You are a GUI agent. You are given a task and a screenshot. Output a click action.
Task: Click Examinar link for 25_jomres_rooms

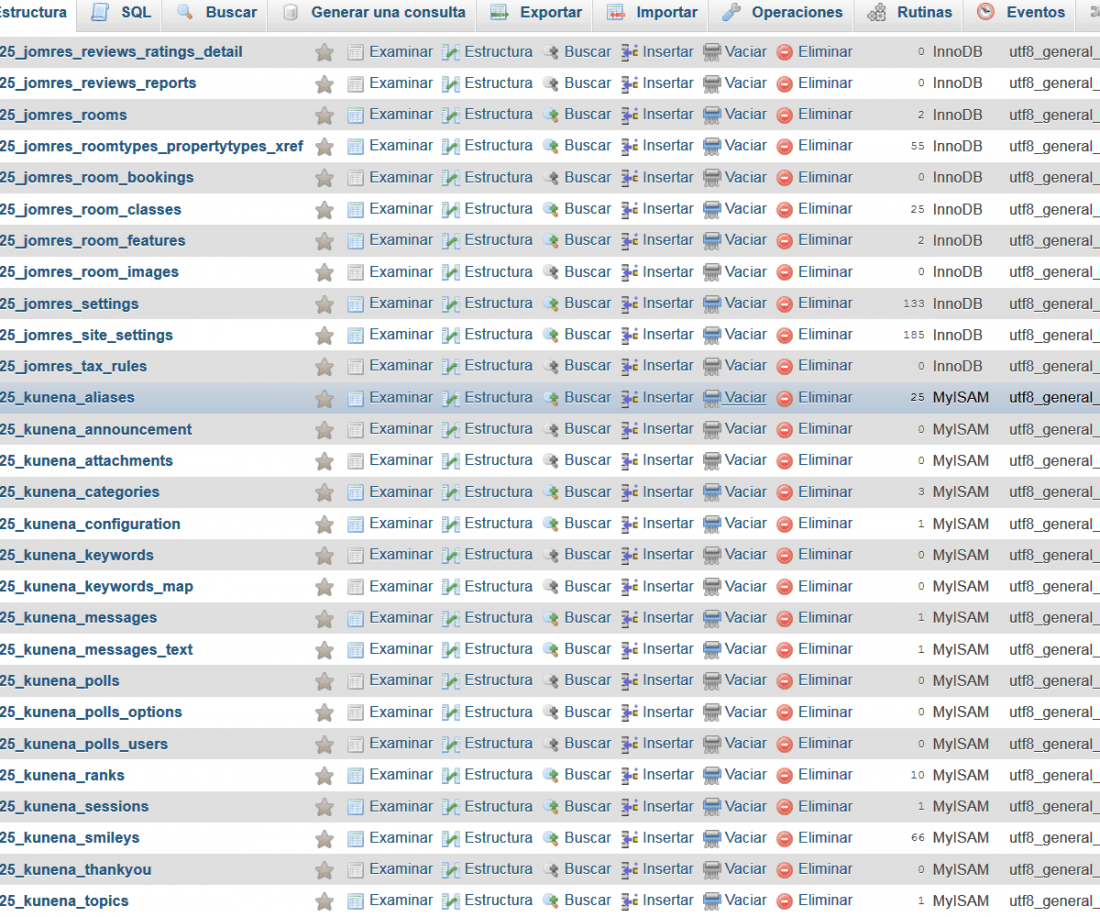[x=401, y=114]
